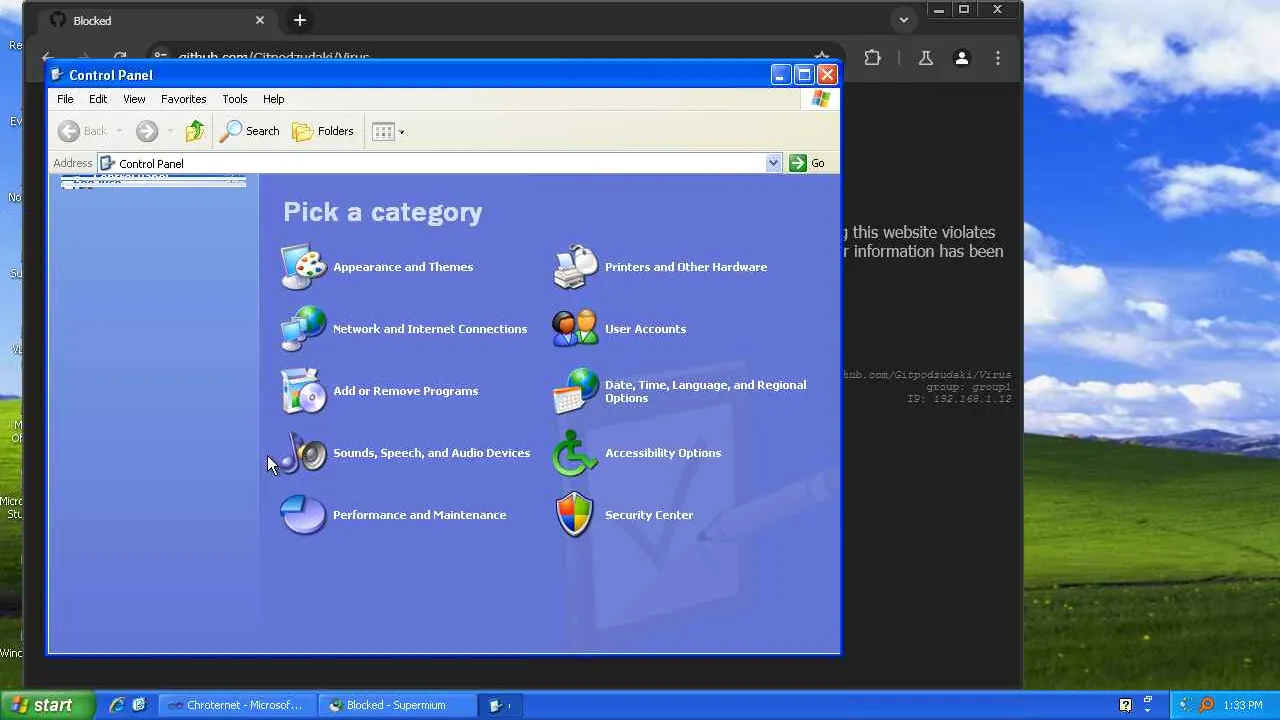Screen dimensions: 1280x720
Task: Open the Favorites menu
Action: click(184, 99)
